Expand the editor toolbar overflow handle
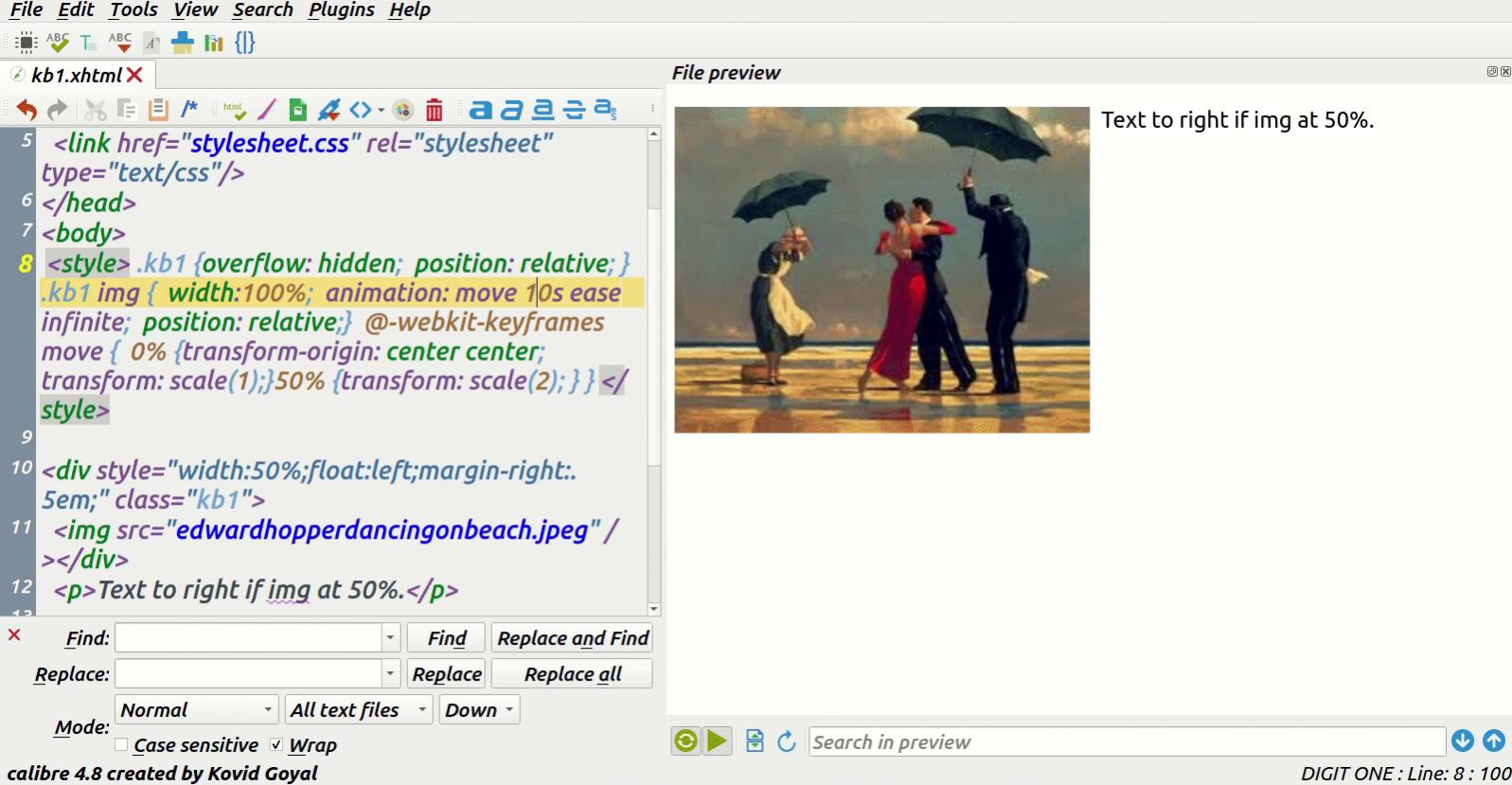 pos(652,110)
